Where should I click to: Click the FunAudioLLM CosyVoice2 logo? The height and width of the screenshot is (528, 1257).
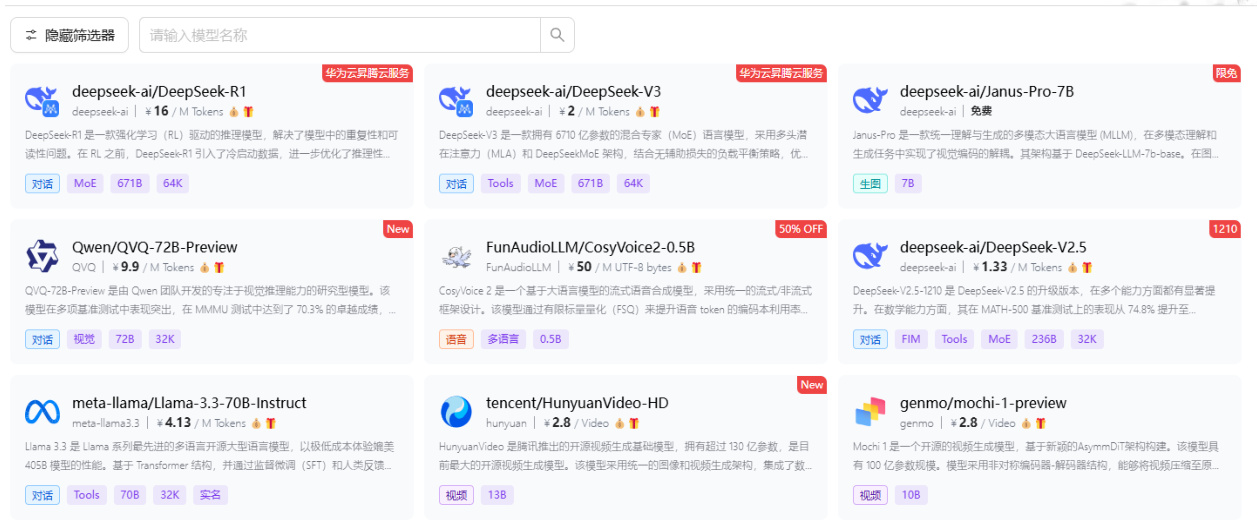pos(456,256)
